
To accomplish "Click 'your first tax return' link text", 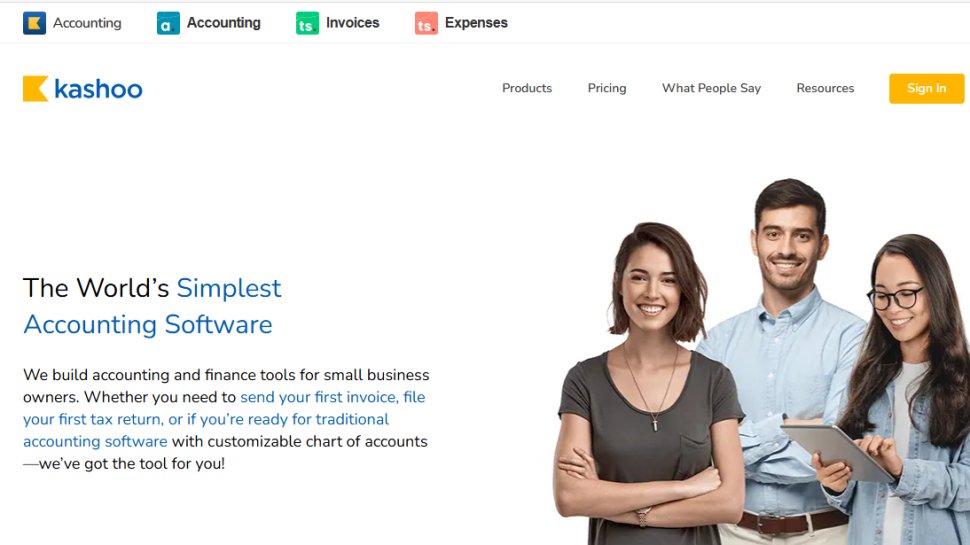I will 92,419.
